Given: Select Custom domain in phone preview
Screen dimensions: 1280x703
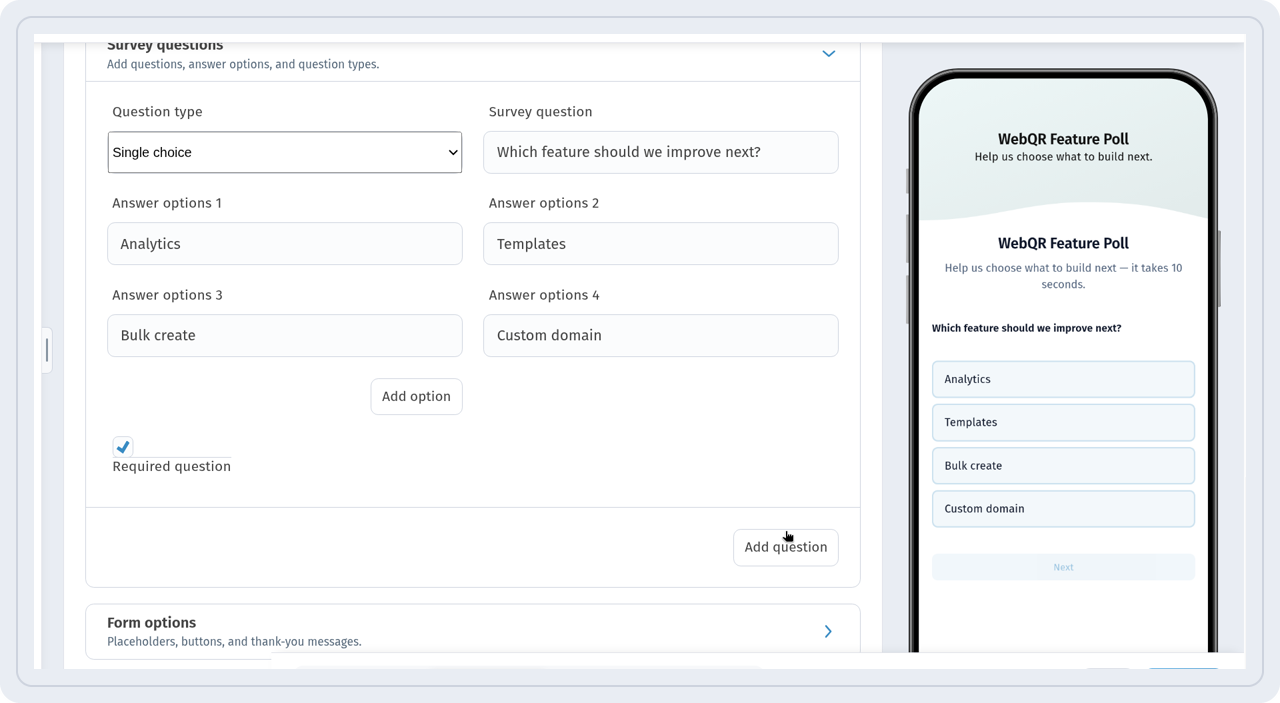Looking at the screenshot, I should click(x=1063, y=509).
